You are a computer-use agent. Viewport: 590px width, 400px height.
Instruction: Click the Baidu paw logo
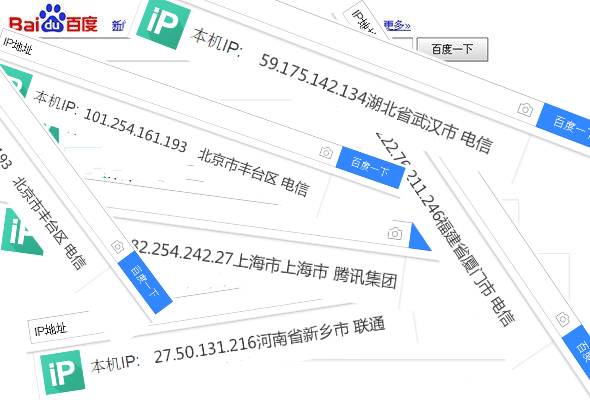(53, 18)
